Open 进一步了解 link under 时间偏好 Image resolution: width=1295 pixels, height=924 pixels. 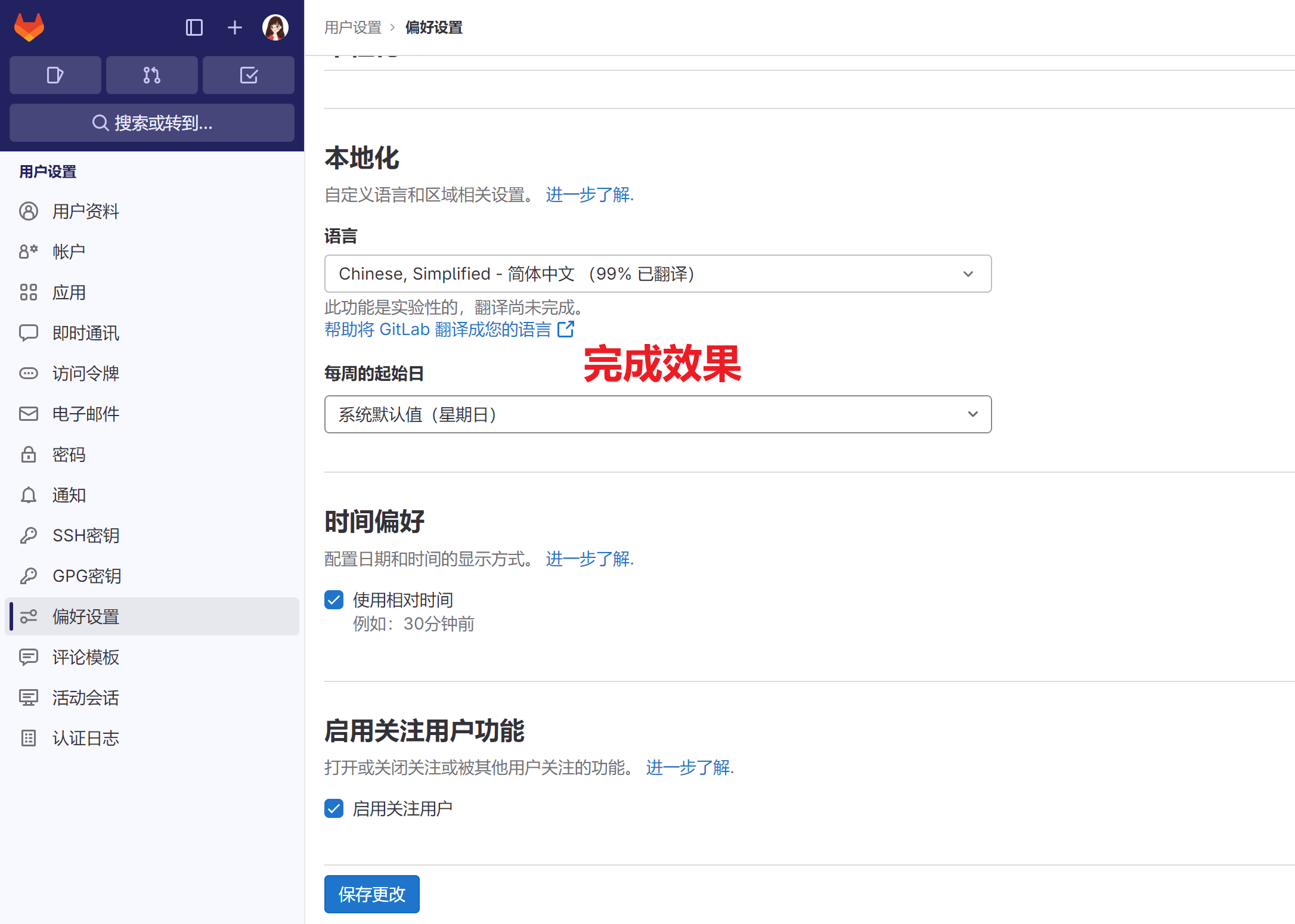(x=588, y=559)
